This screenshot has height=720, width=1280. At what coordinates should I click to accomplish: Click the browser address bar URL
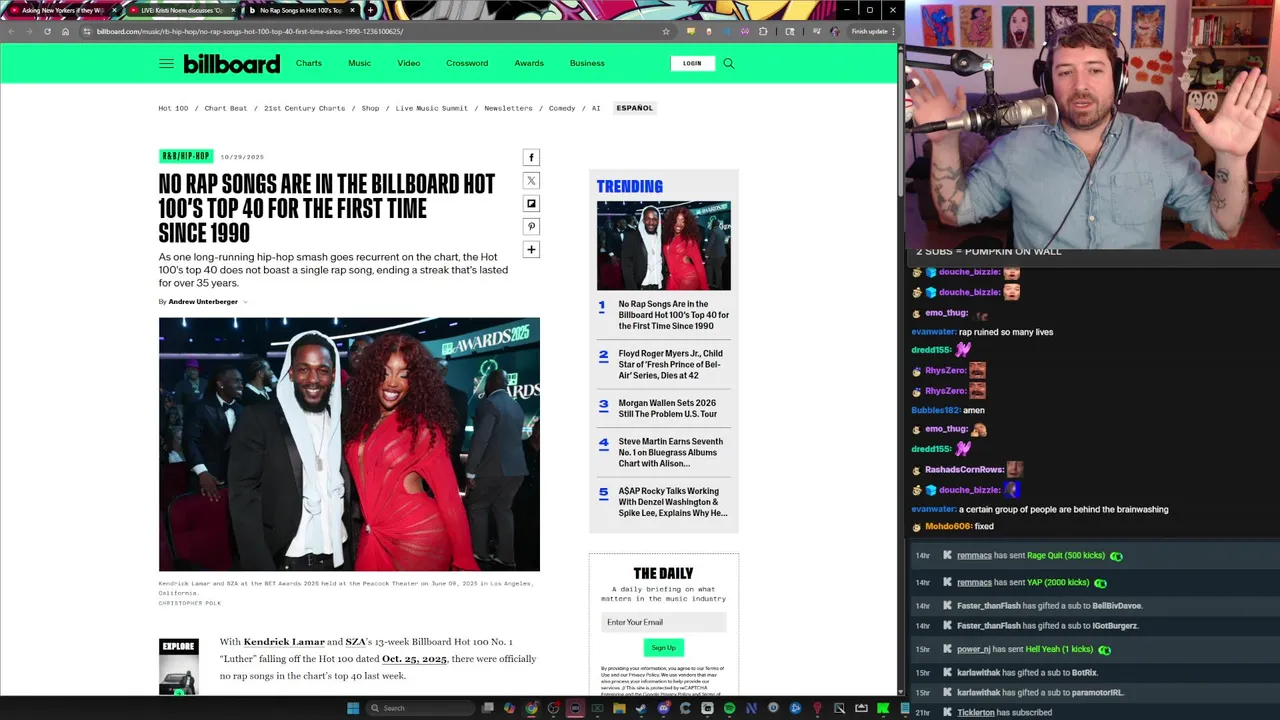(249, 31)
